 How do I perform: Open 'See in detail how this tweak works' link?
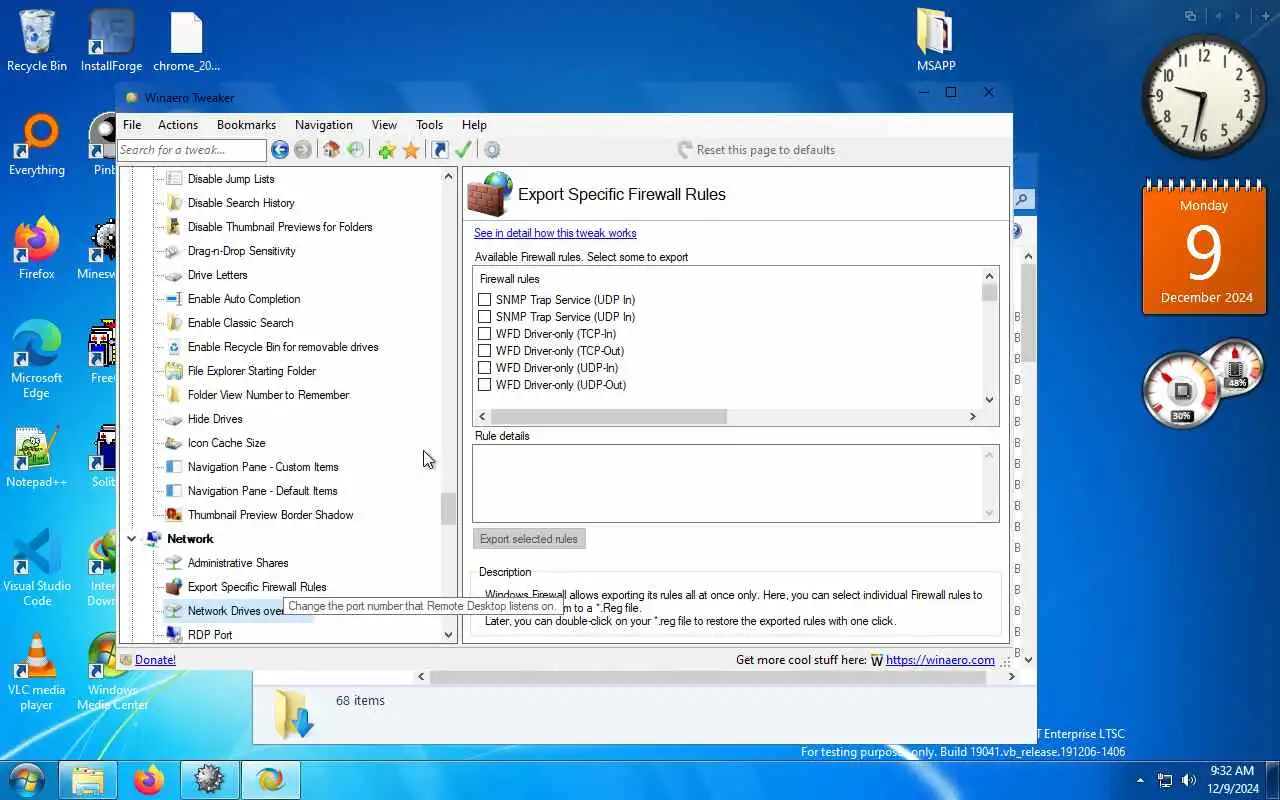[555, 233]
